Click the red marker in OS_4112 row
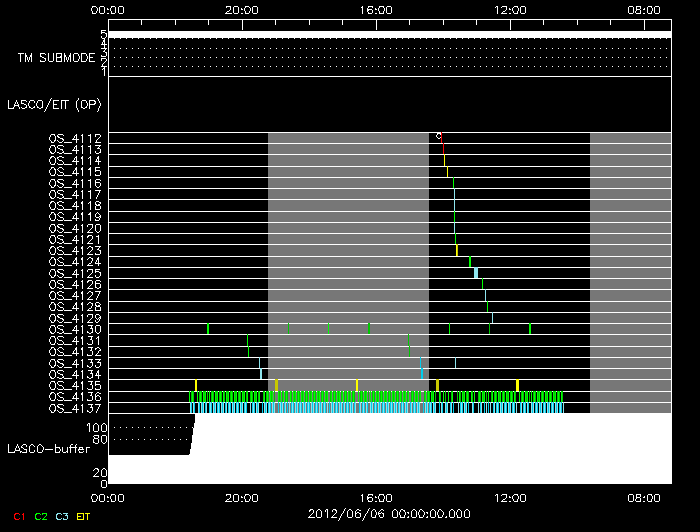Viewport: 700px width, 532px height. point(442,138)
